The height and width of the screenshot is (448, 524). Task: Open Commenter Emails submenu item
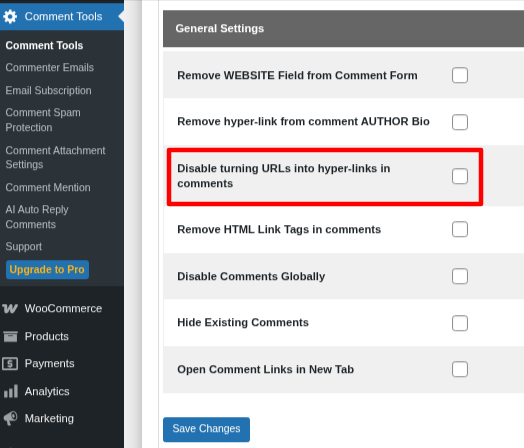[49, 67]
